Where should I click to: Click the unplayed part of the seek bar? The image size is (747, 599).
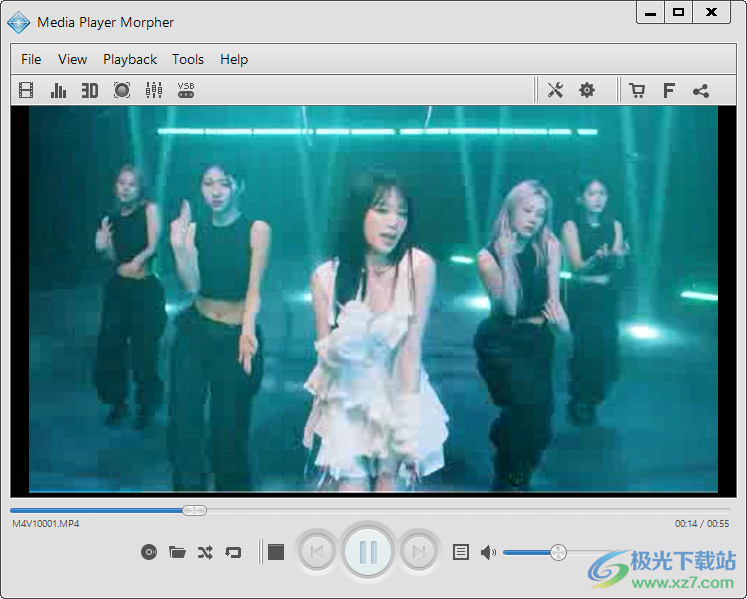[468, 510]
